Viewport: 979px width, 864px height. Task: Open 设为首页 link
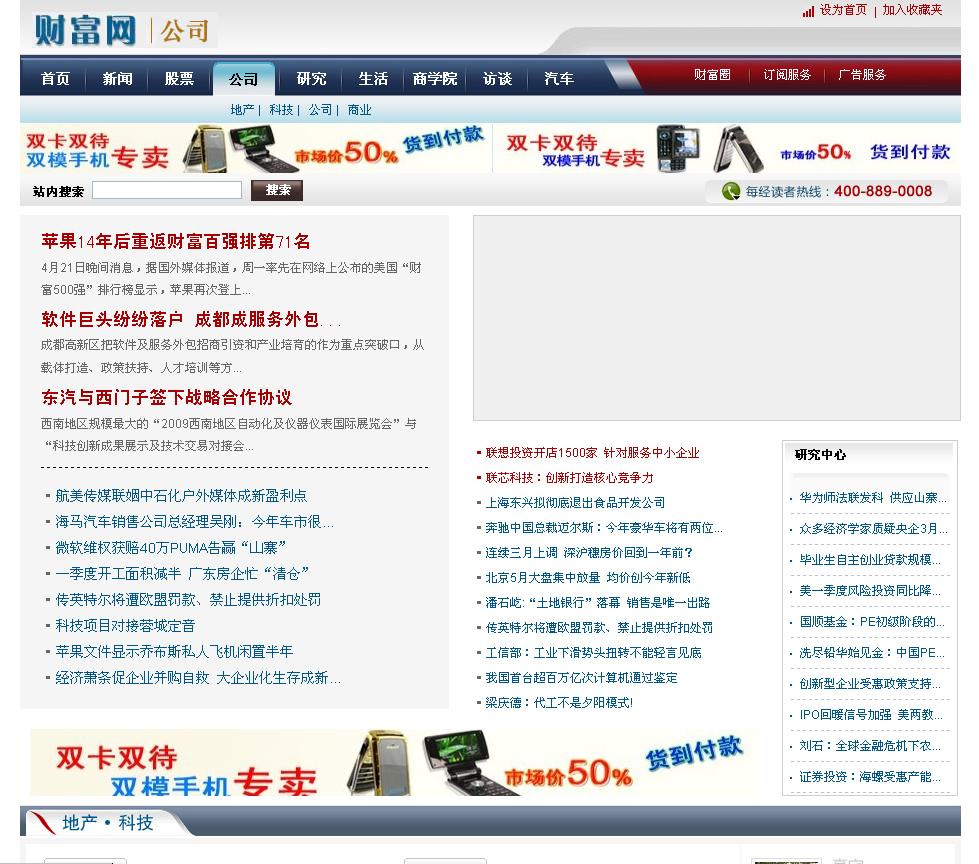[x=843, y=10]
